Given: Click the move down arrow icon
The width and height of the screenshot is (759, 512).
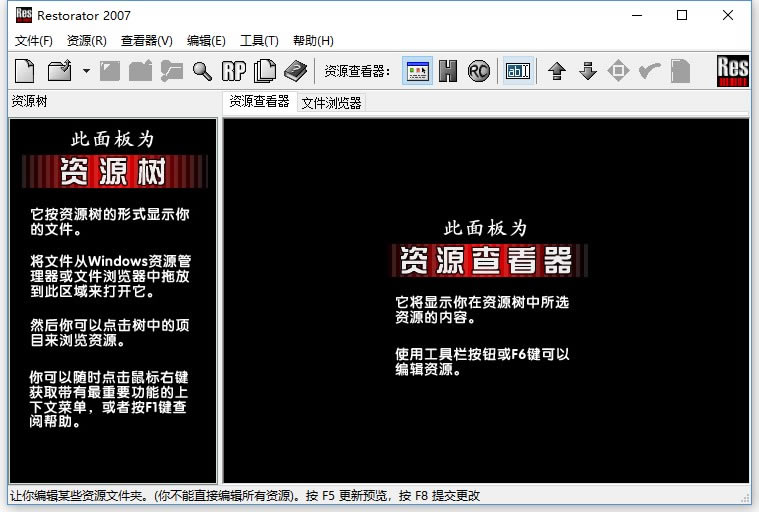Looking at the screenshot, I should tap(588, 71).
